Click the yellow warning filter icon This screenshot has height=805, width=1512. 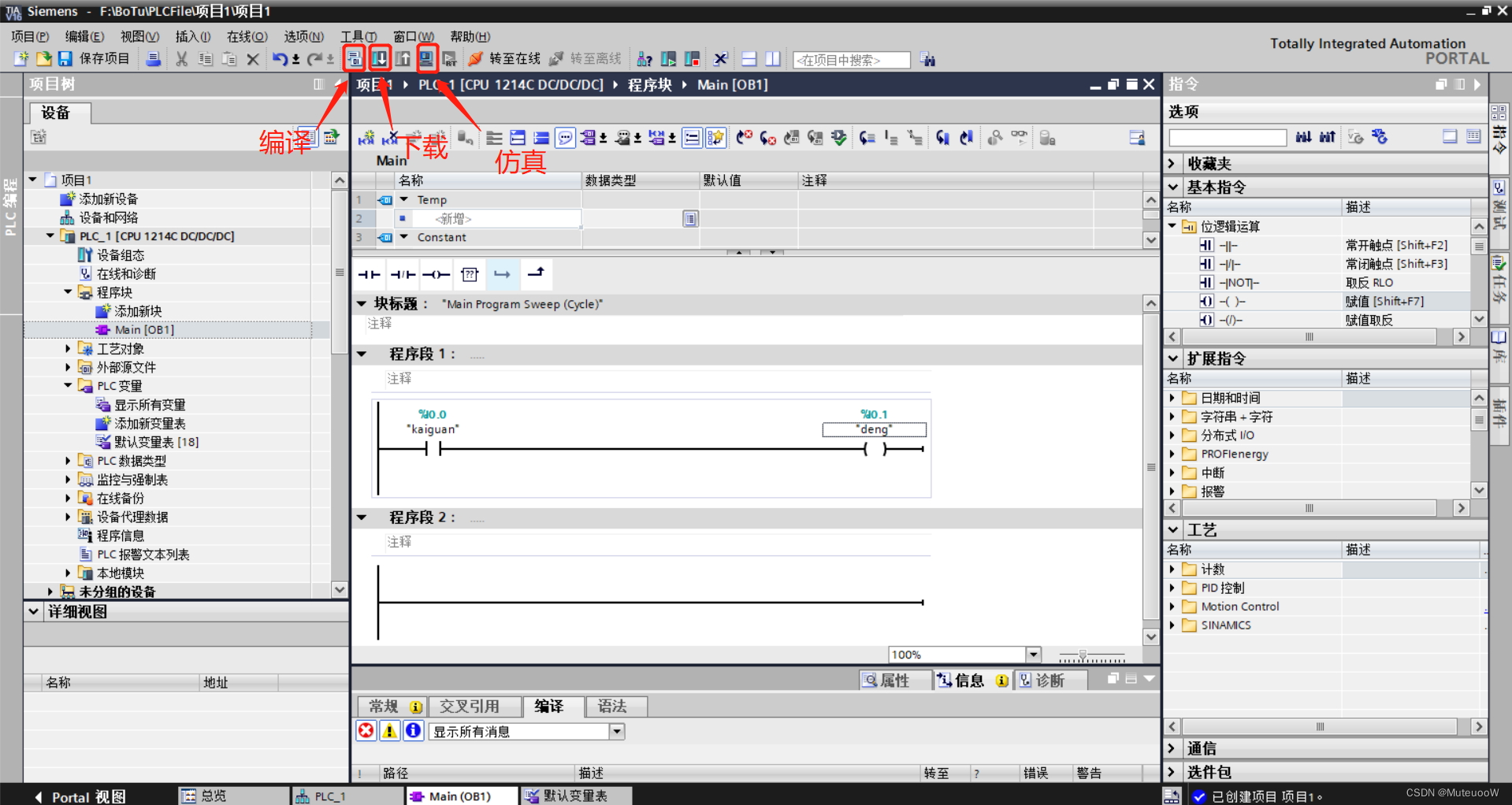pyautogui.click(x=390, y=731)
